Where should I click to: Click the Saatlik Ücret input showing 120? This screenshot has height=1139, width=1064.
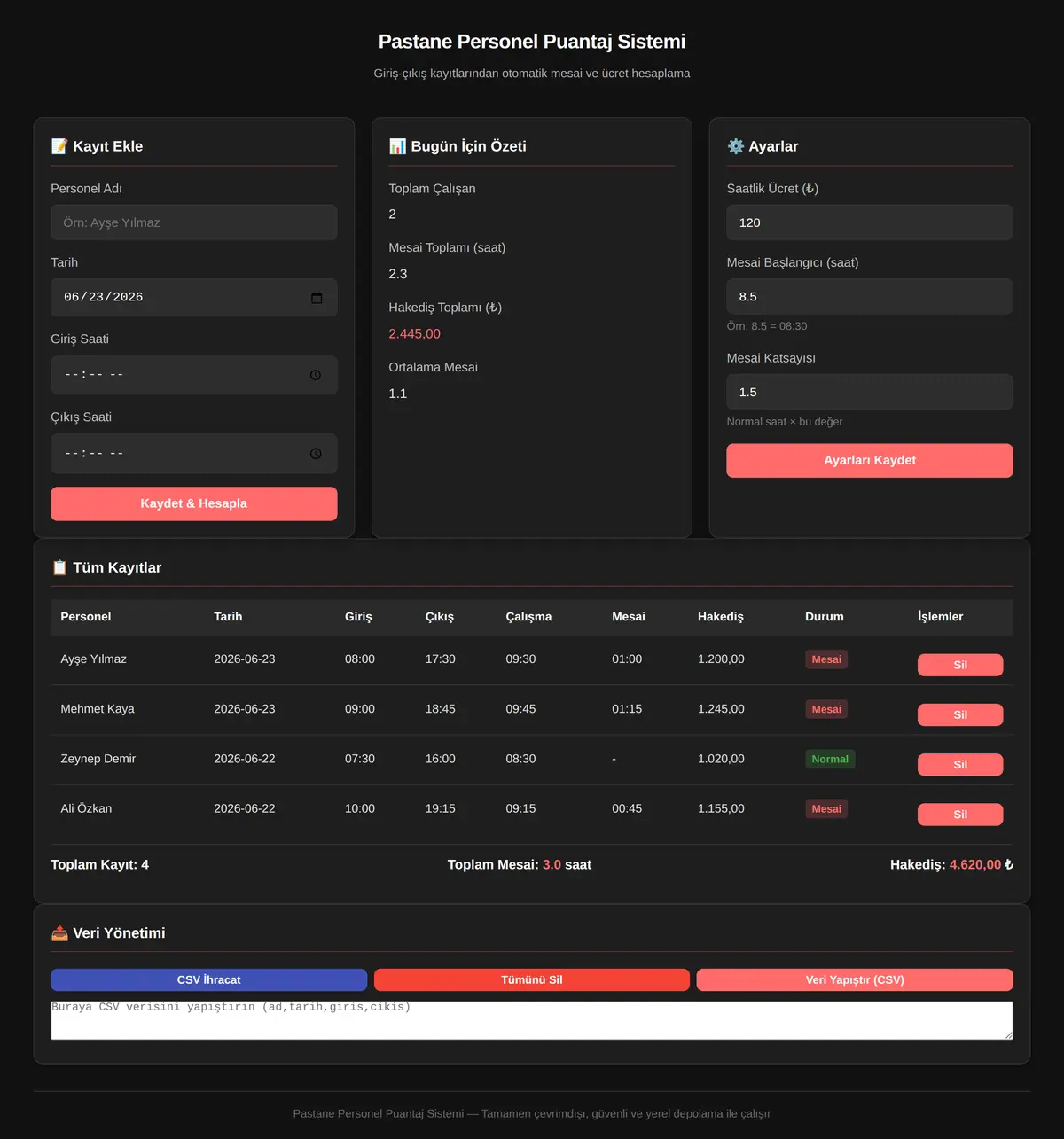[870, 222]
